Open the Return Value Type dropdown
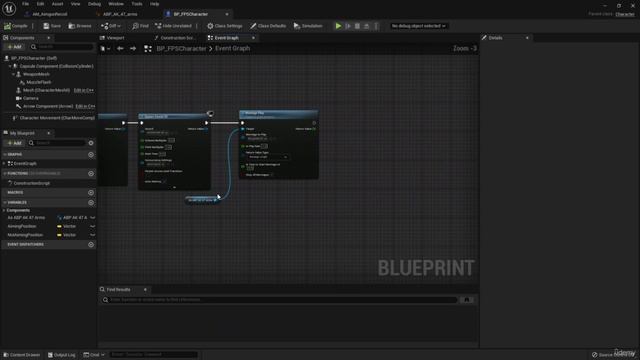Screen dimensions: 640x360 (268, 157)
